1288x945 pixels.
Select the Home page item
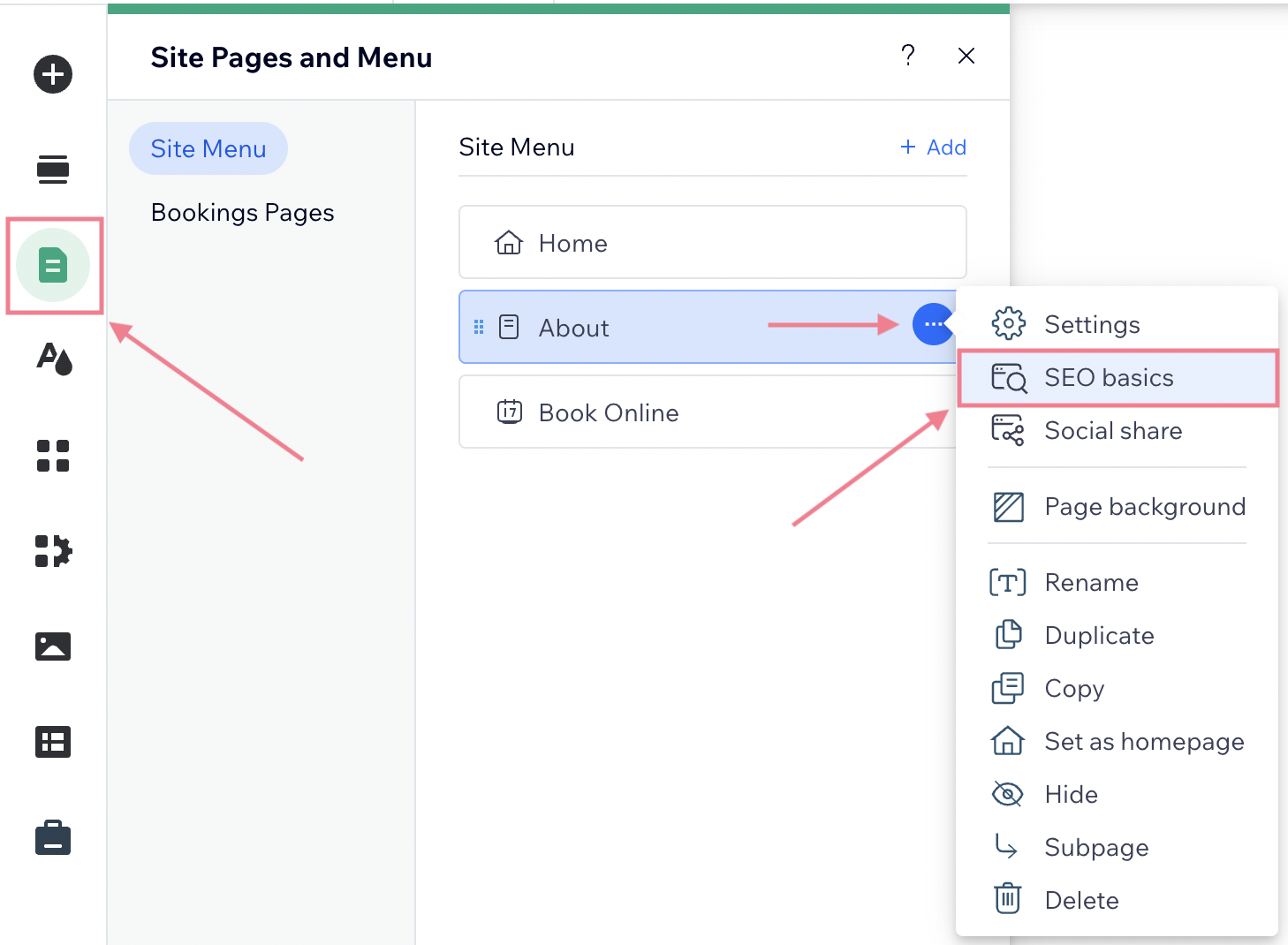click(x=712, y=242)
